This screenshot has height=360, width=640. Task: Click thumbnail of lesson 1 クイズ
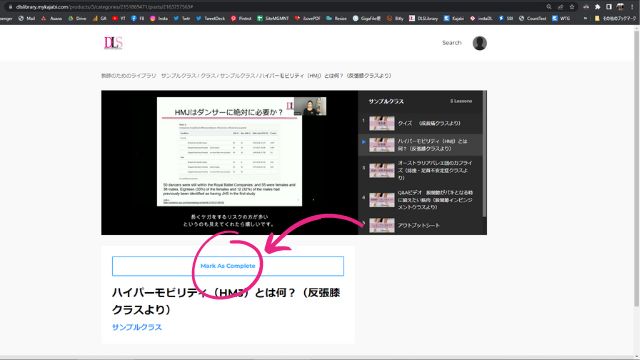[x=382, y=123]
